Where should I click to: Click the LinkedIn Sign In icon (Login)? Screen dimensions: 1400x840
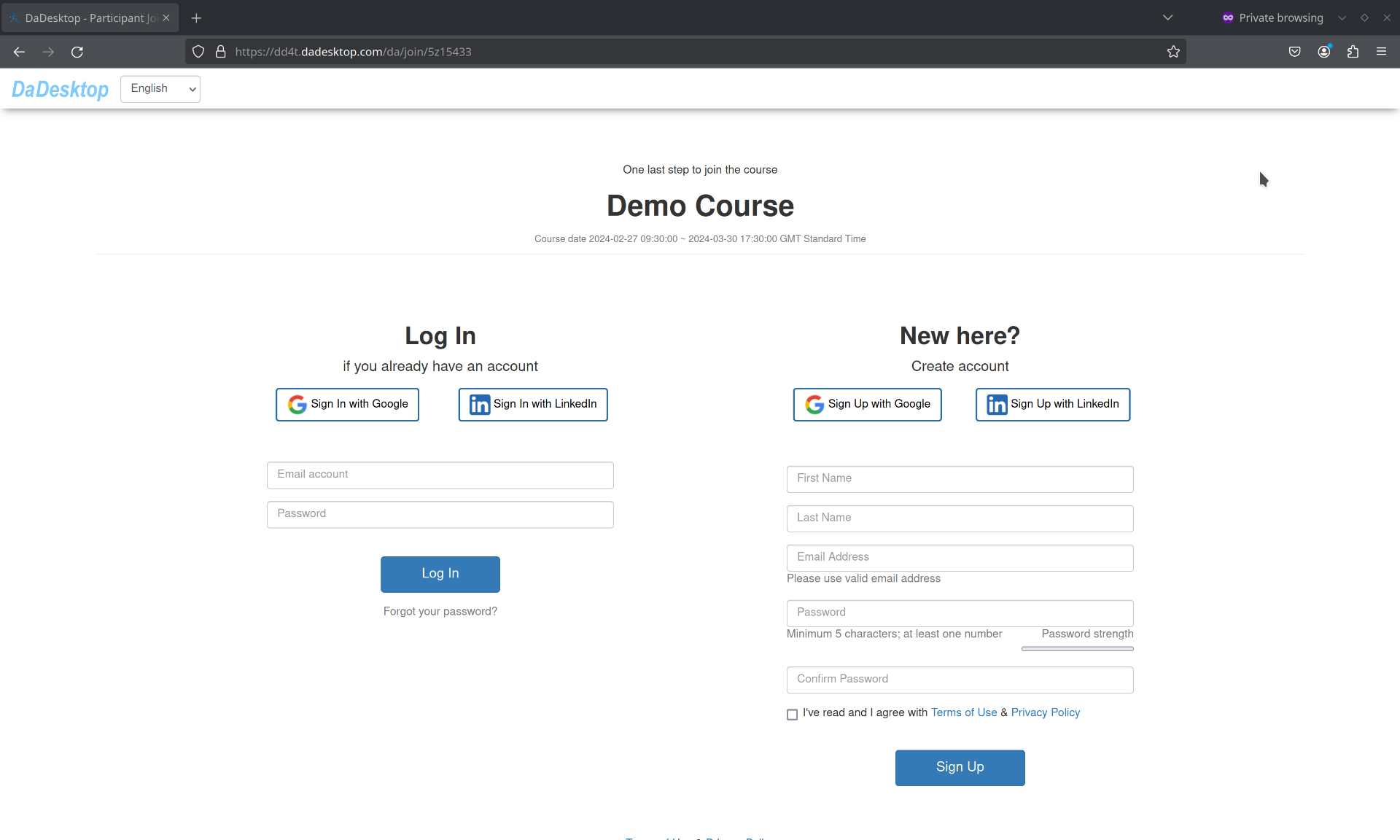click(x=479, y=404)
